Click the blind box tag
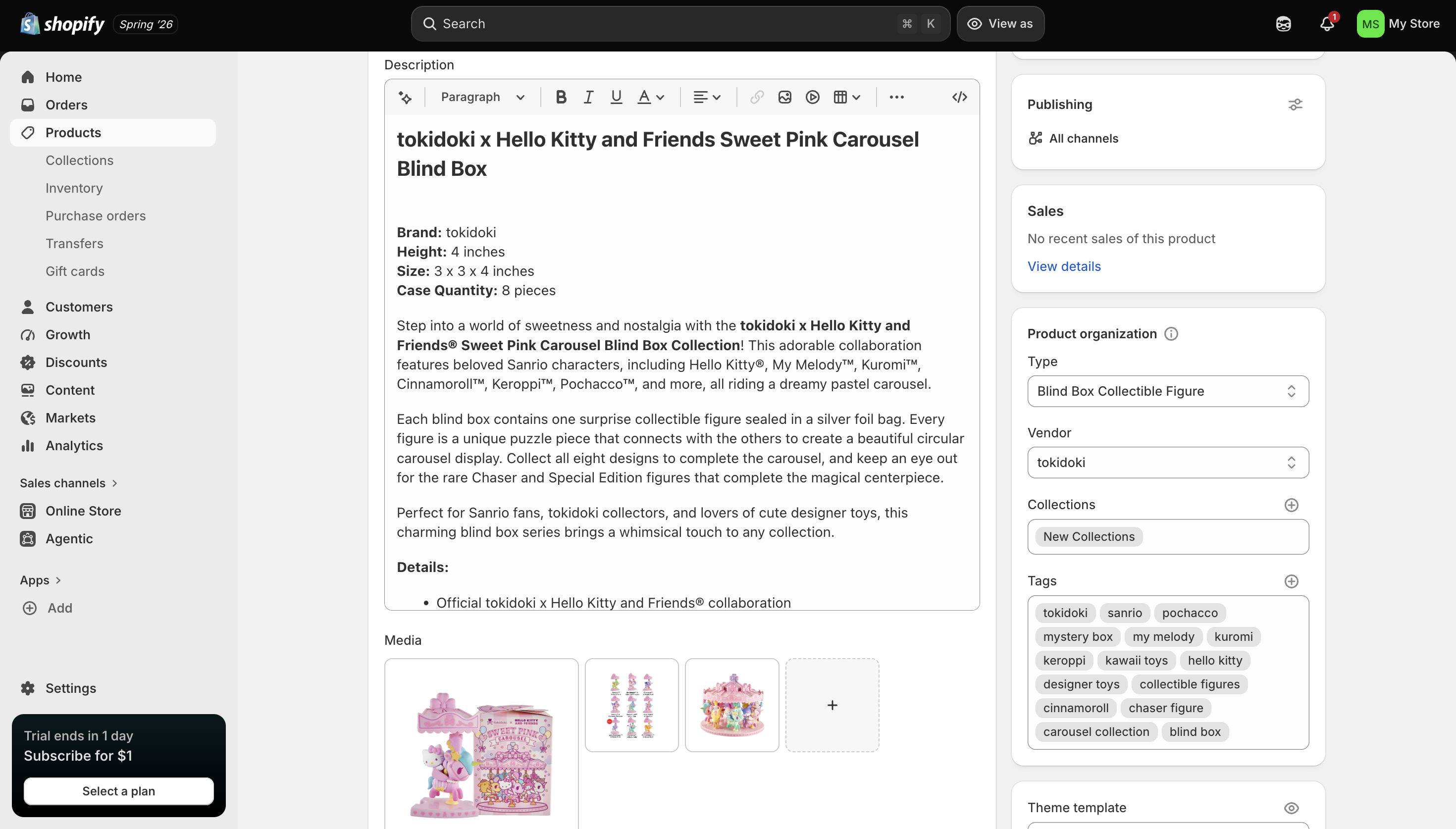The height and width of the screenshot is (829, 1456). tap(1195, 732)
